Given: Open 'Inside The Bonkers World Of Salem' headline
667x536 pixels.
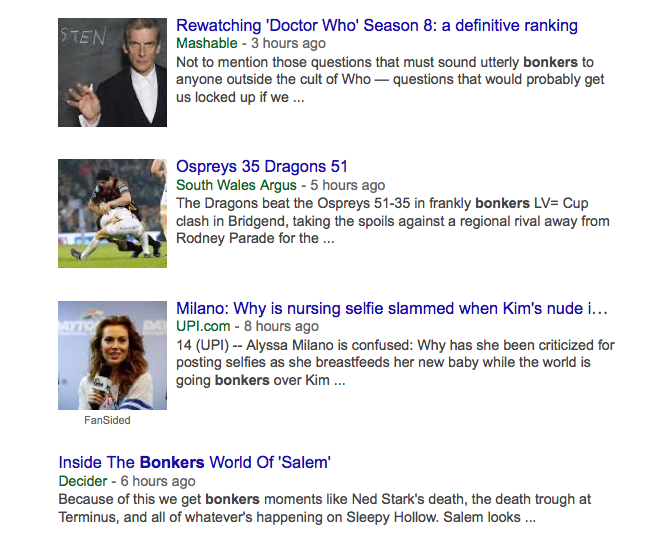Looking at the screenshot, I should [x=194, y=462].
